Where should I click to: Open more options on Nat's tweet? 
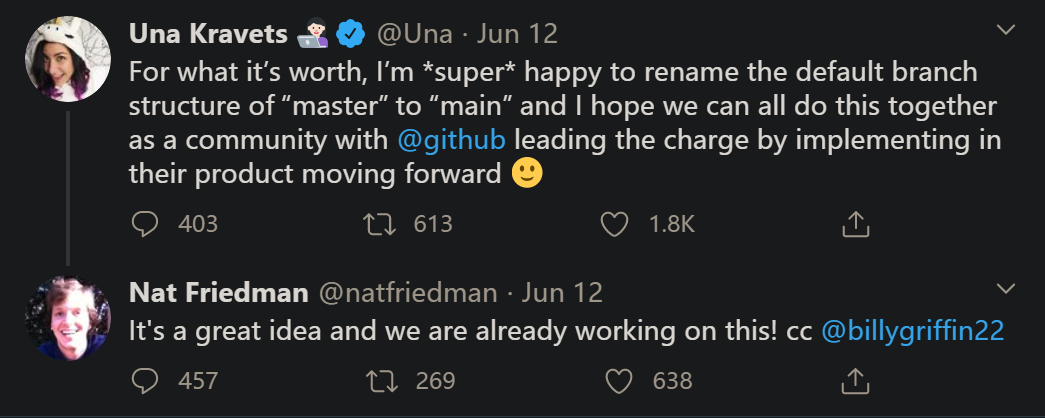pyautogui.click(x=1006, y=290)
